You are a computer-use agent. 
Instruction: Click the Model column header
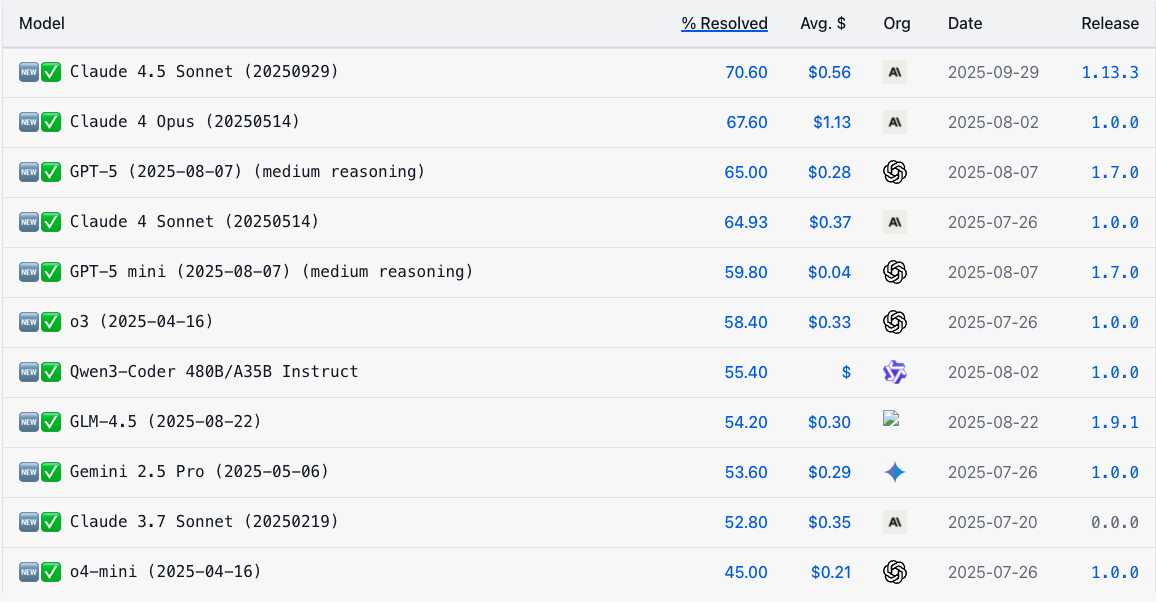pos(42,23)
